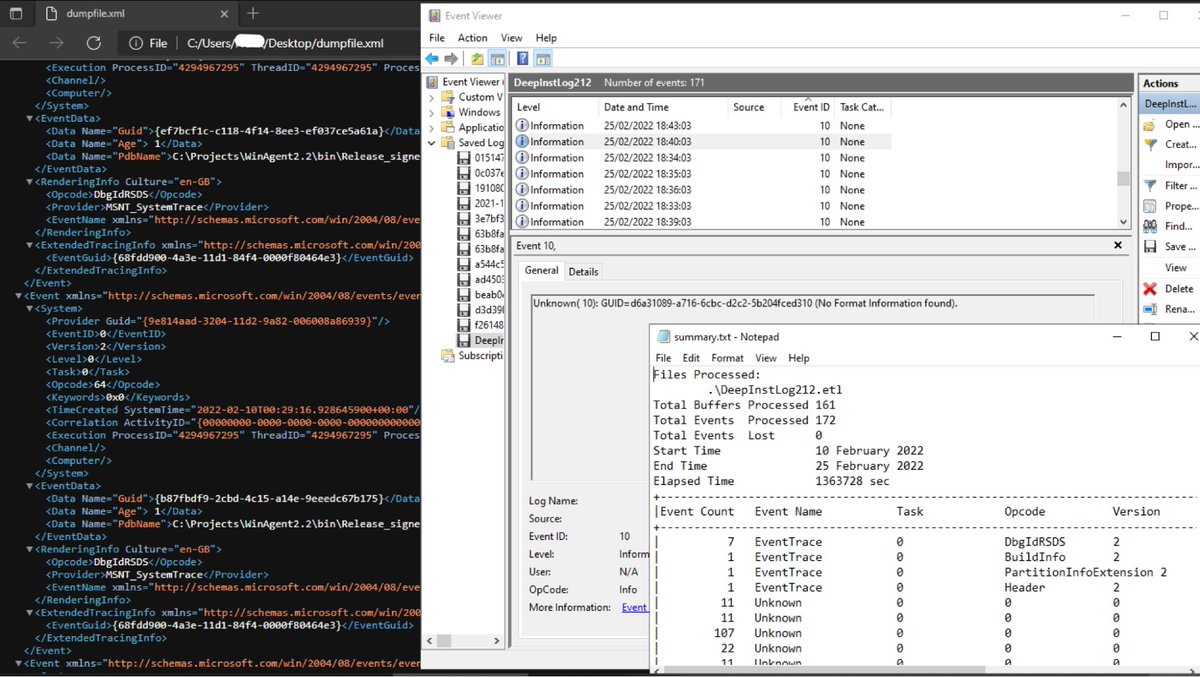Collapse the Saved Logs tree node

click(432, 143)
